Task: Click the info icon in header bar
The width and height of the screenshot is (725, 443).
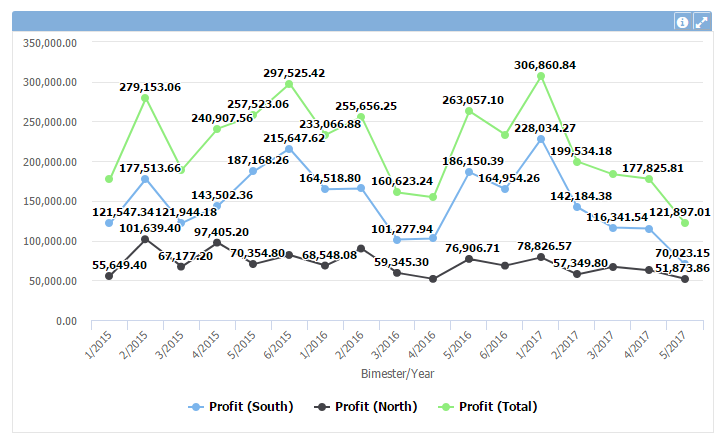Action: pyautogui.click(x=683, y=22)
